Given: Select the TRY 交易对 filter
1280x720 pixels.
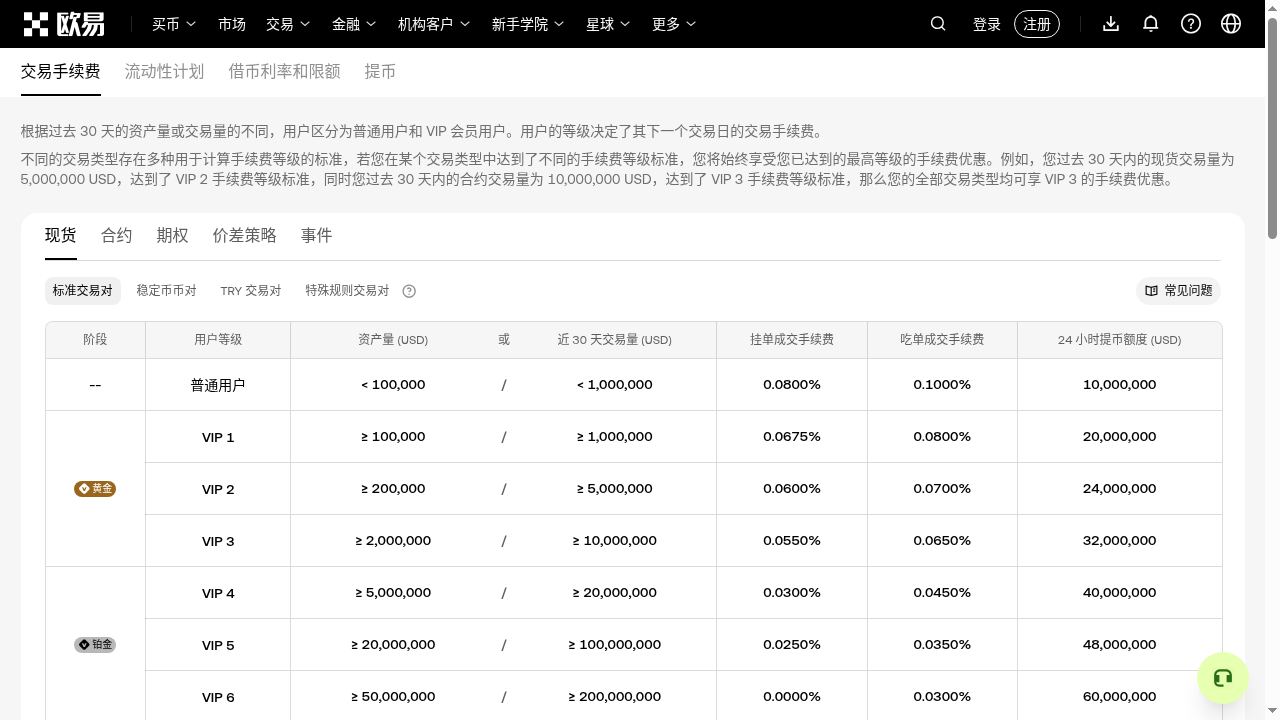Looking at the screenshot, I should tap(251, 291).
